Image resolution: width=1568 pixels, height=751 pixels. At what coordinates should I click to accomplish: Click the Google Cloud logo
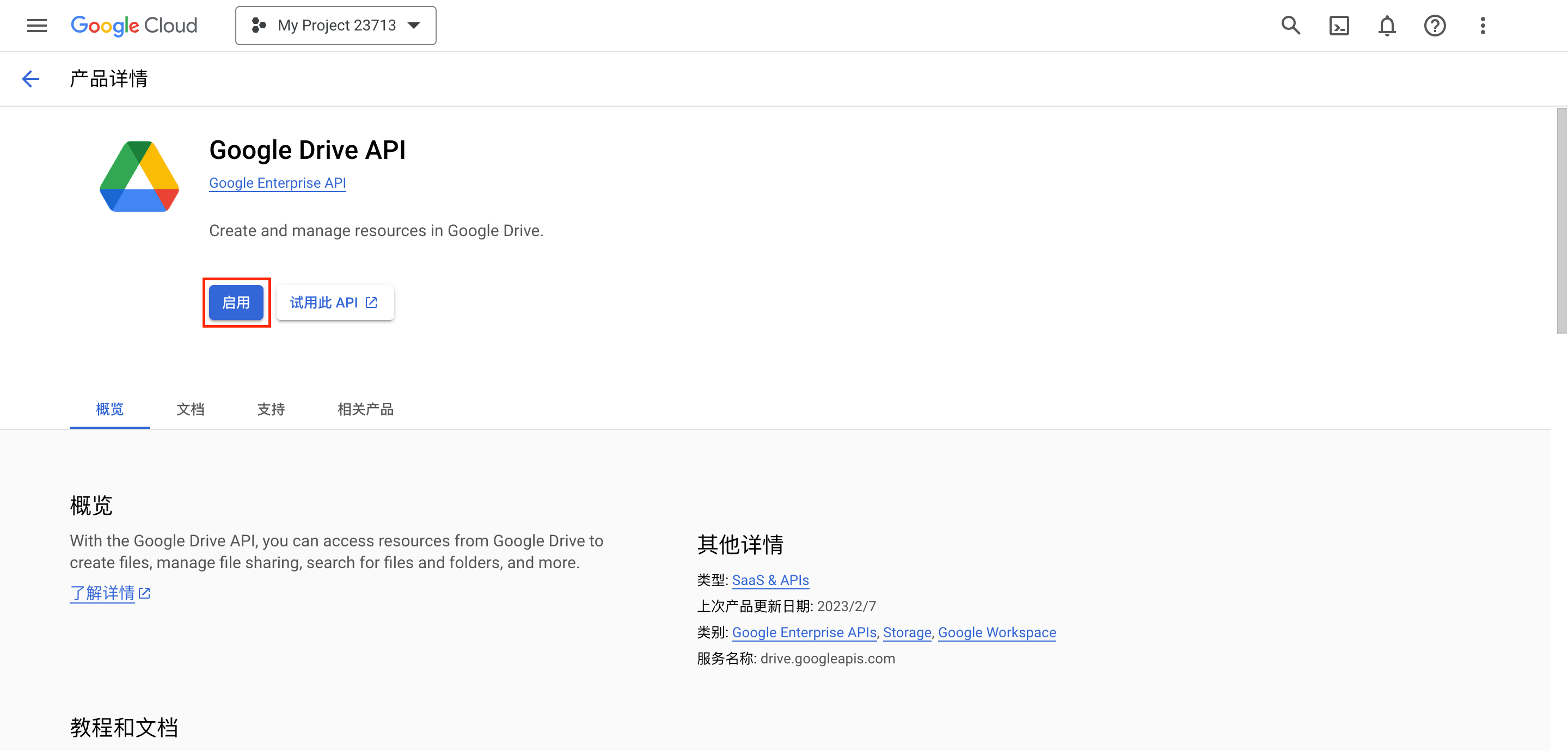pyautogui.click(x=134, y=26)
